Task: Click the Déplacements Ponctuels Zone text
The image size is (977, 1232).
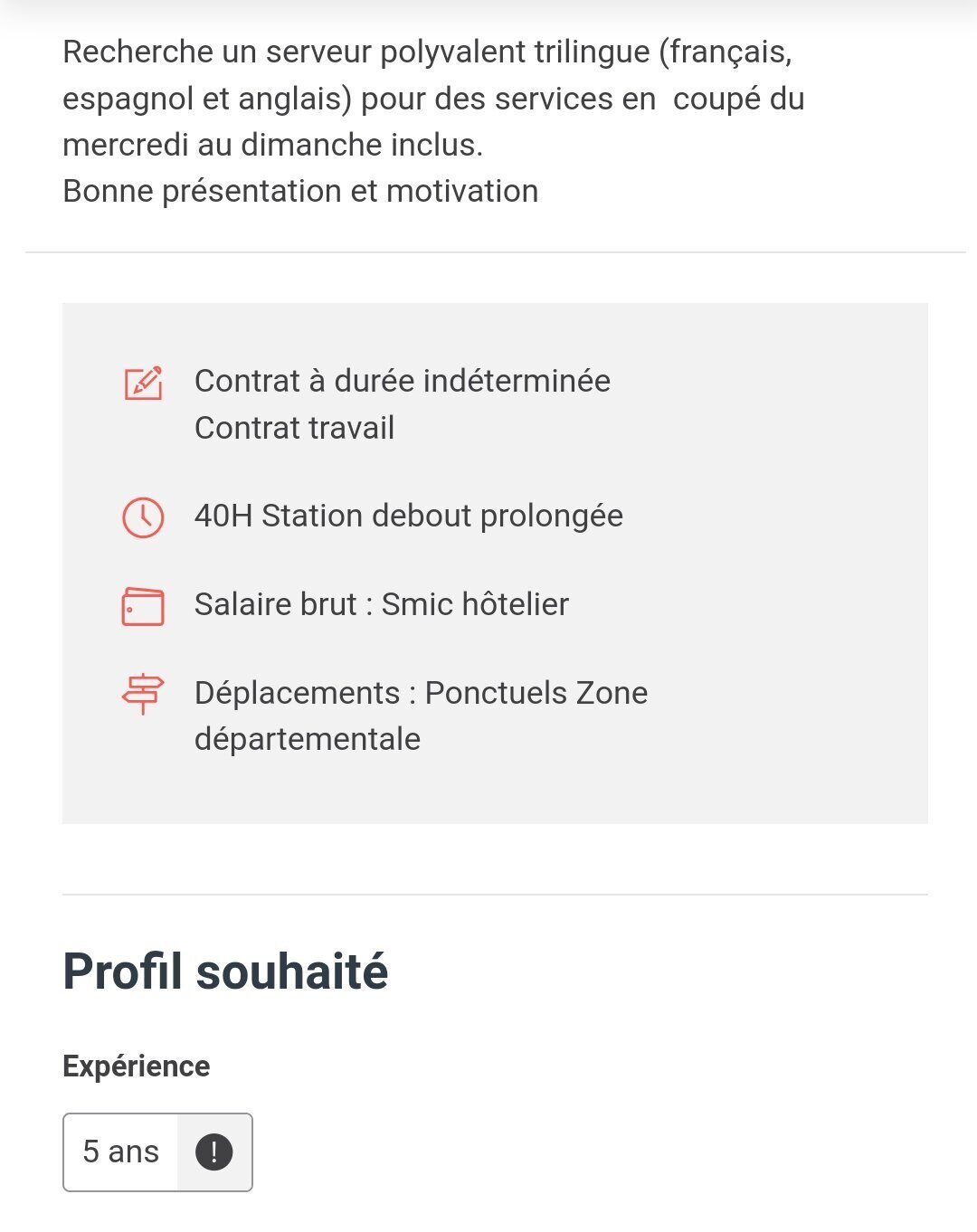Action: 422,693
